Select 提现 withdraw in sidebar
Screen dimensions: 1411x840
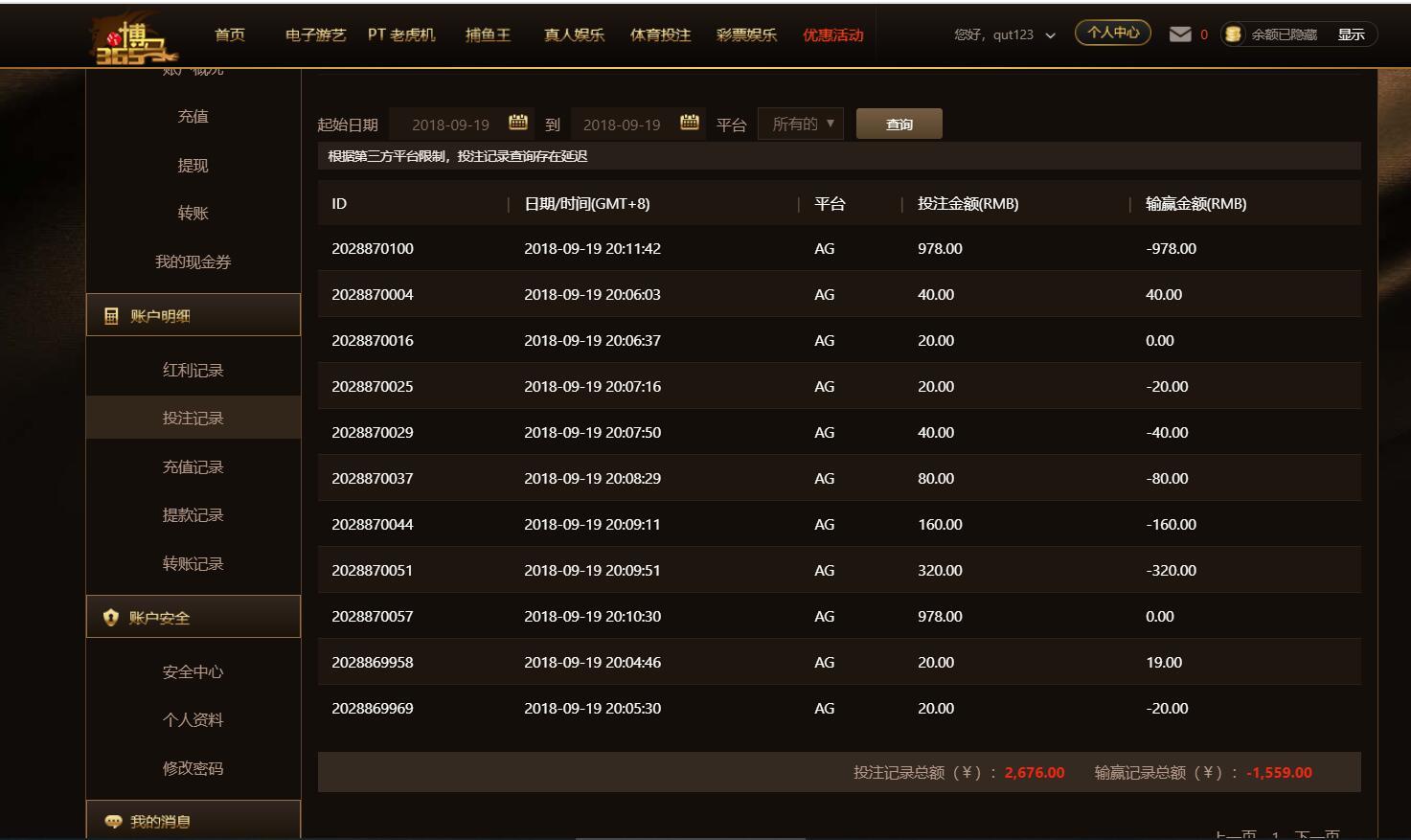(x=193, y=166)
